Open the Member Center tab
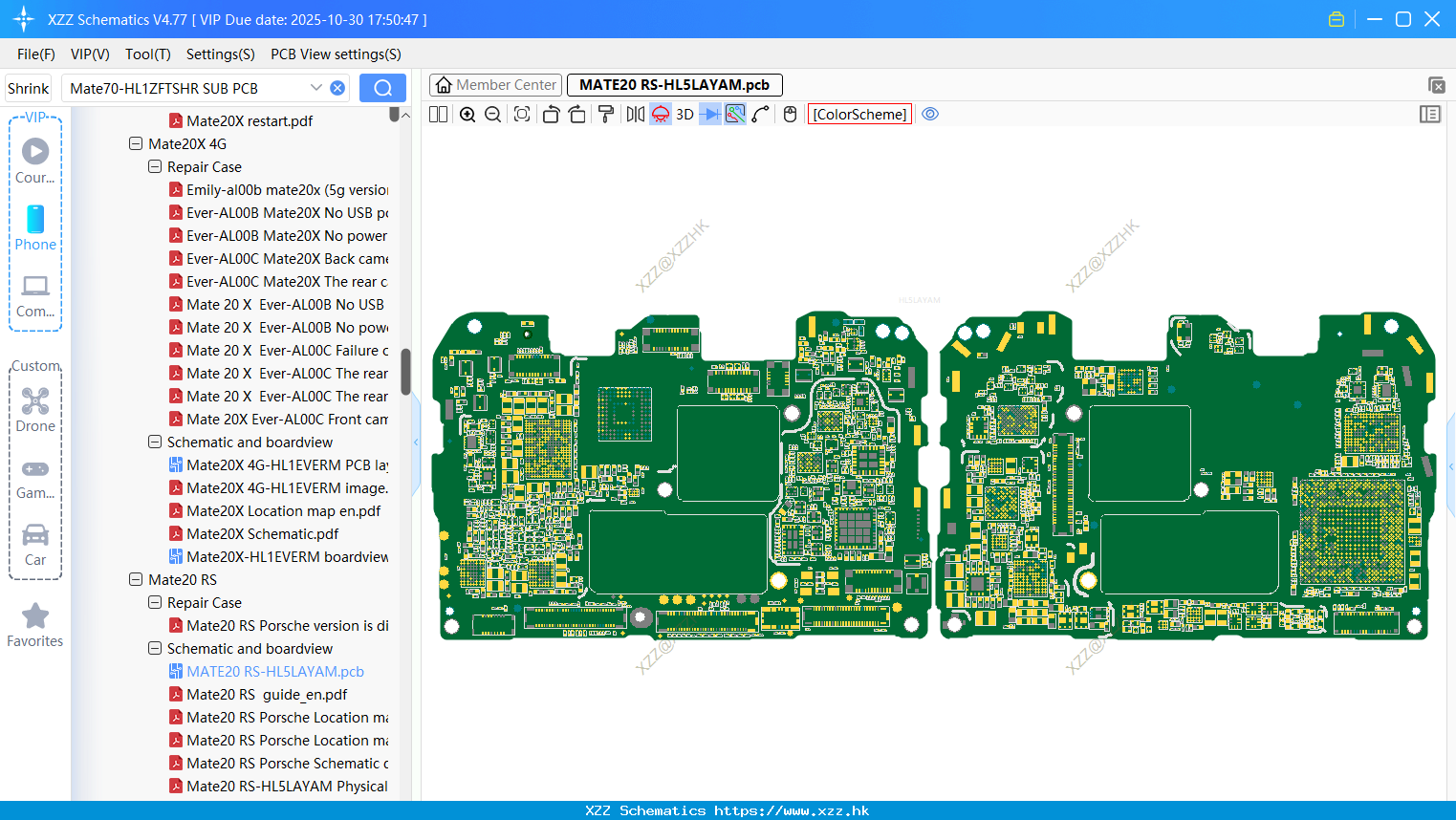The height and width of the screenshot is (820, 1456). (x=494, y=85)
